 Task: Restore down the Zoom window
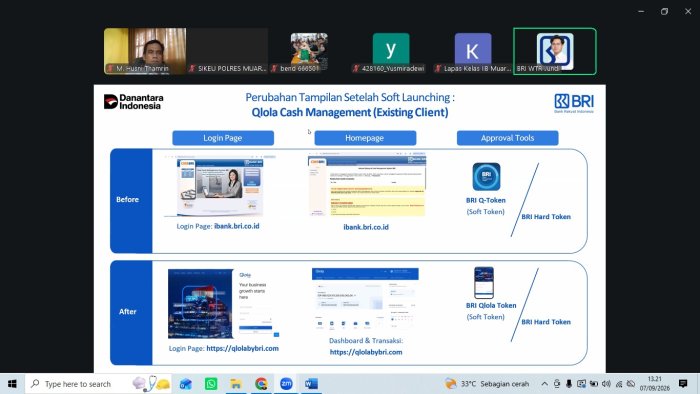coord(664,12)
